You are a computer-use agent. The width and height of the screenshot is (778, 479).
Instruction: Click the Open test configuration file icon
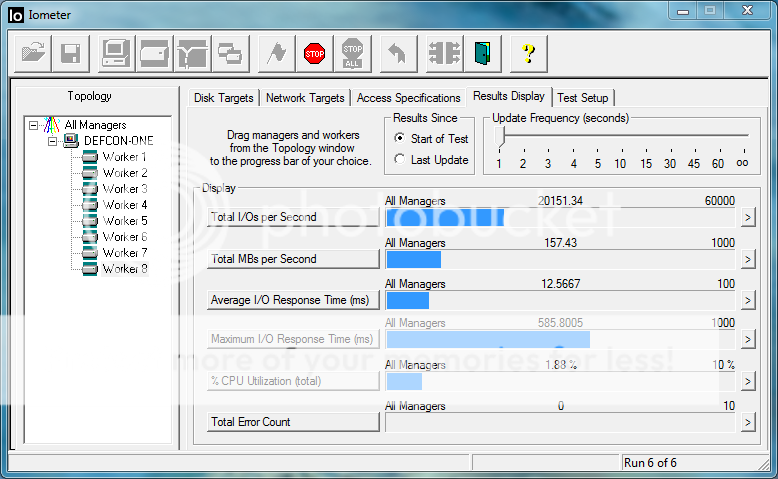[34, 54]
